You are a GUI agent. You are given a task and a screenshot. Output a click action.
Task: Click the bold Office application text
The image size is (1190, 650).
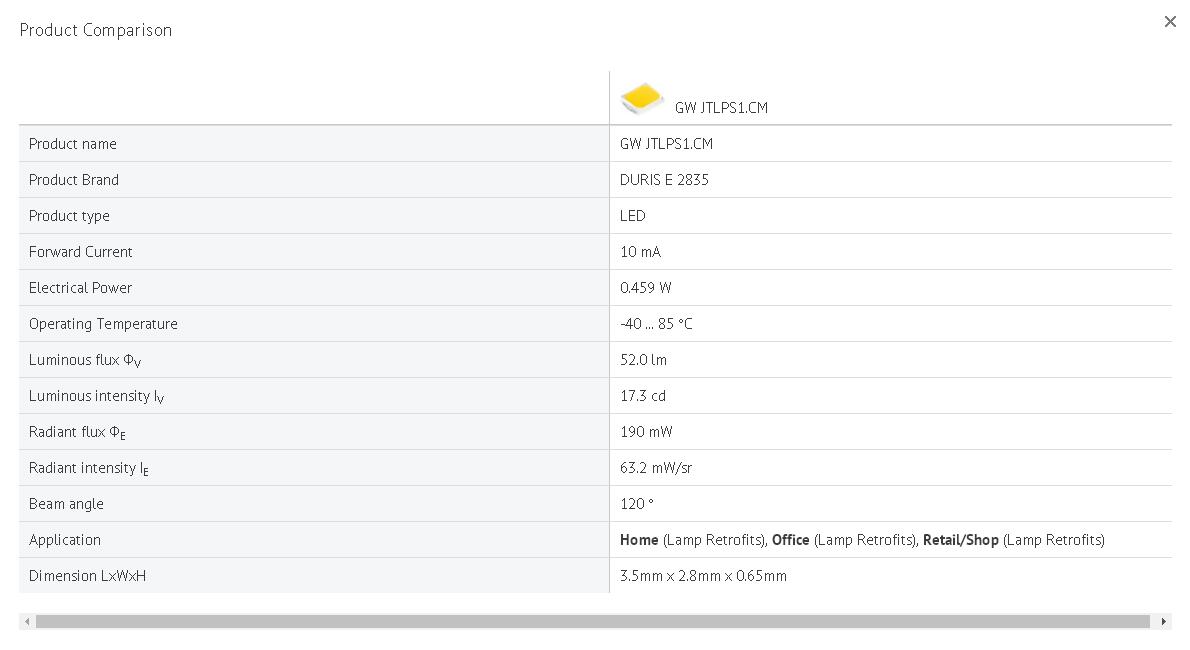(x=791, y=540)
